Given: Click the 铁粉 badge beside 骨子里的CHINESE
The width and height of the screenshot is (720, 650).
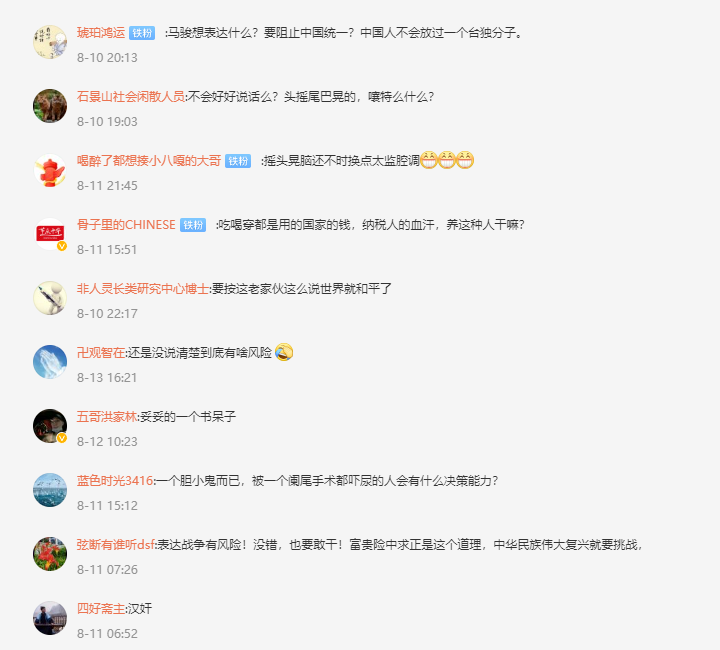Looking at the screenshot, I should [x=193, y=225].
